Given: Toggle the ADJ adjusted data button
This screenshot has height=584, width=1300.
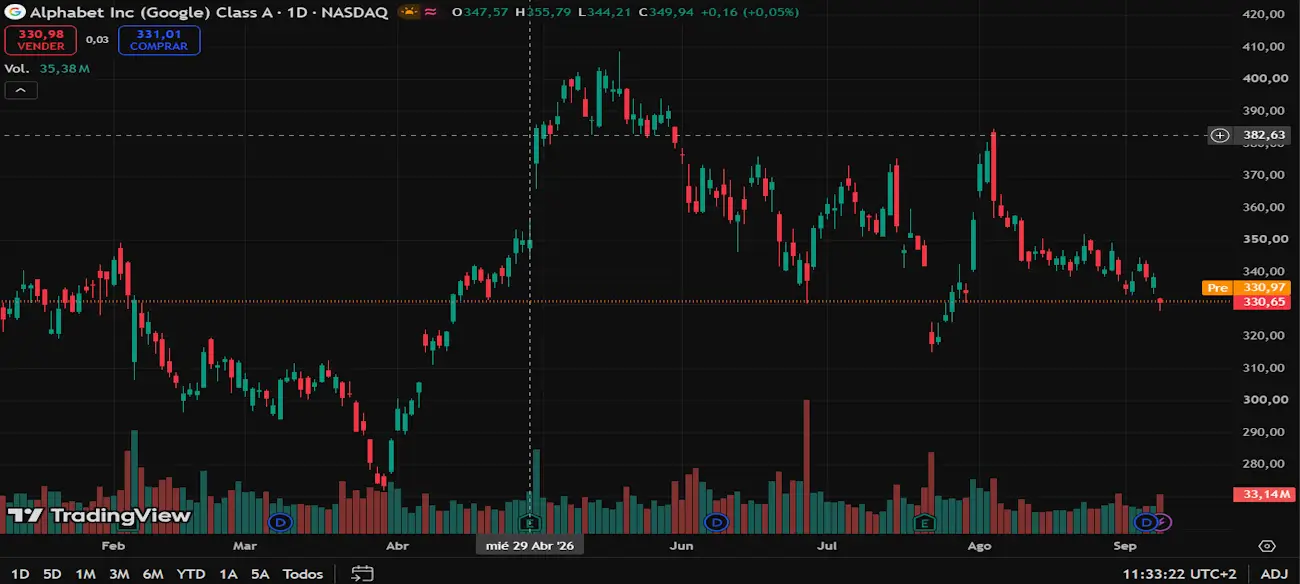Looking at the screenshot, I should 1274,574.
